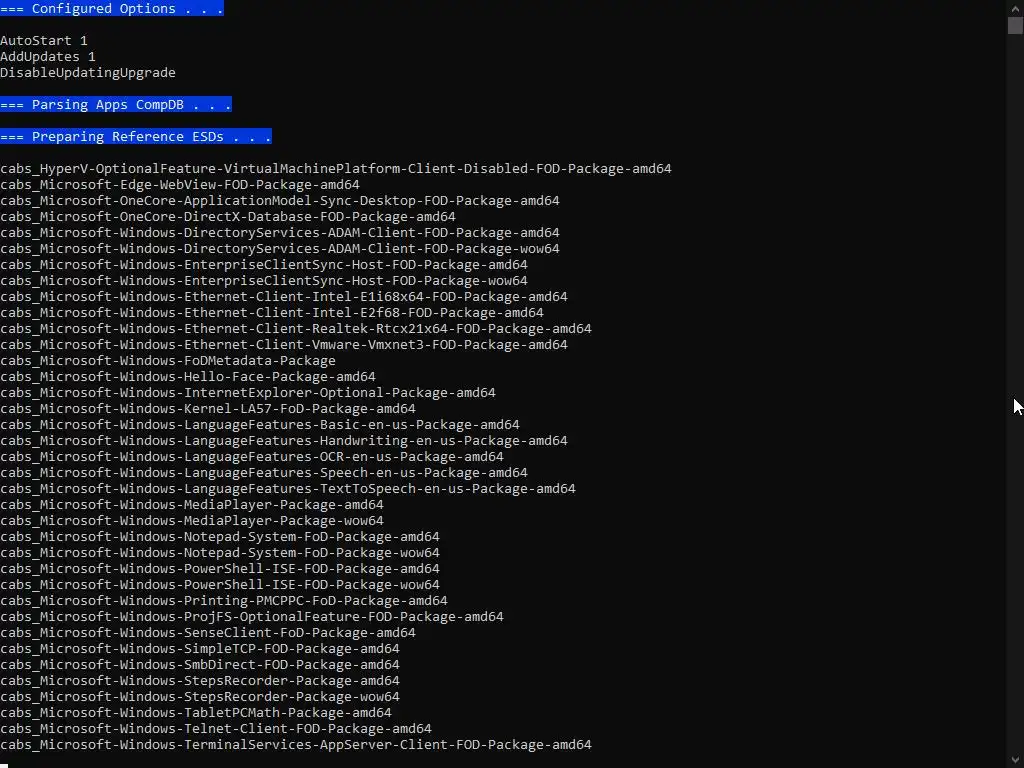Click the vertical scrollbar thumb
This screenshot has height=768, width=1024.
(1015, 25)
